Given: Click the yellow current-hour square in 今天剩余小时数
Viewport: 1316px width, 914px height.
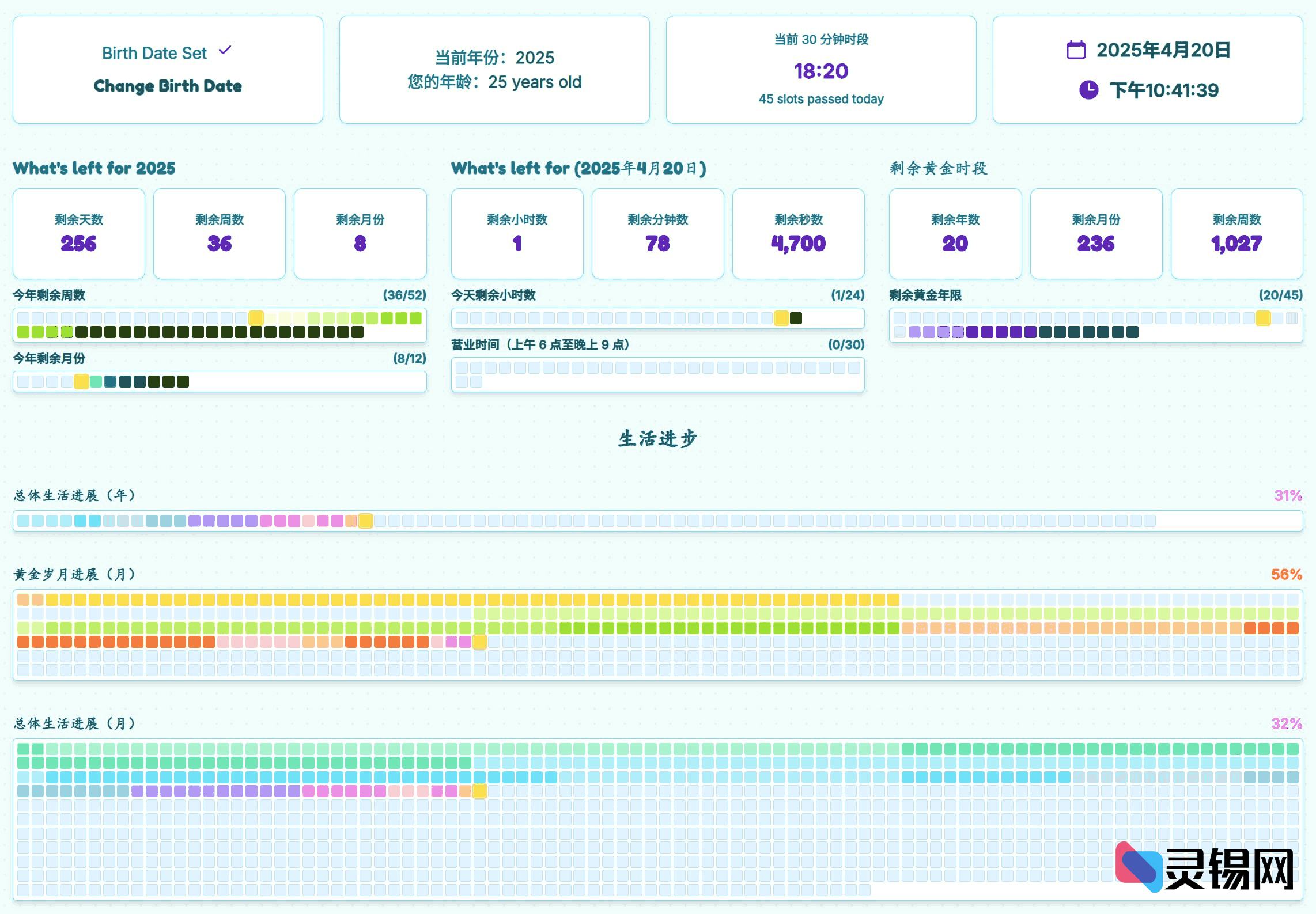Looking at the screenshot, I should (x=781, y=318).
